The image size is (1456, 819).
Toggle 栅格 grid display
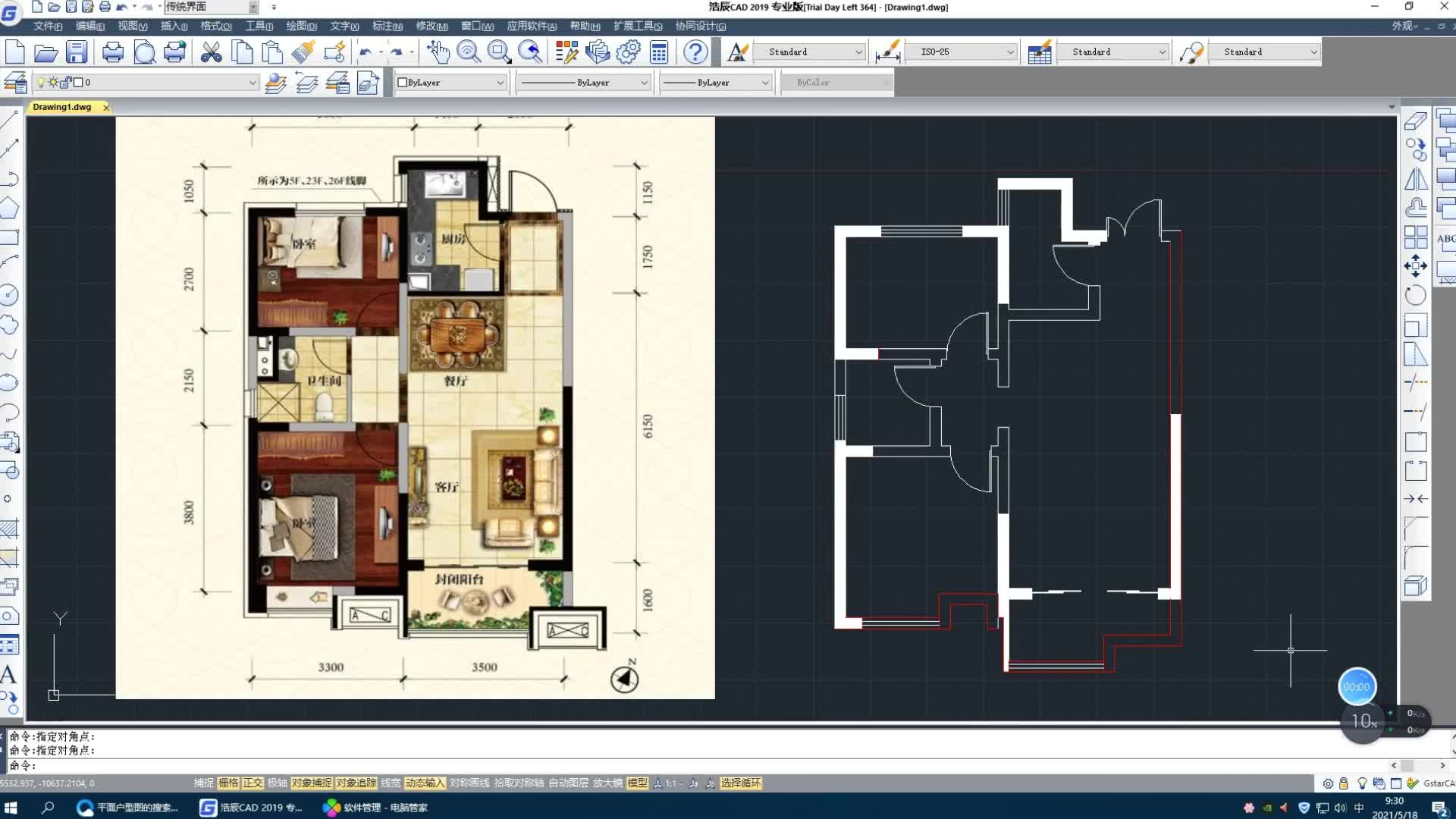click(228, 783)
